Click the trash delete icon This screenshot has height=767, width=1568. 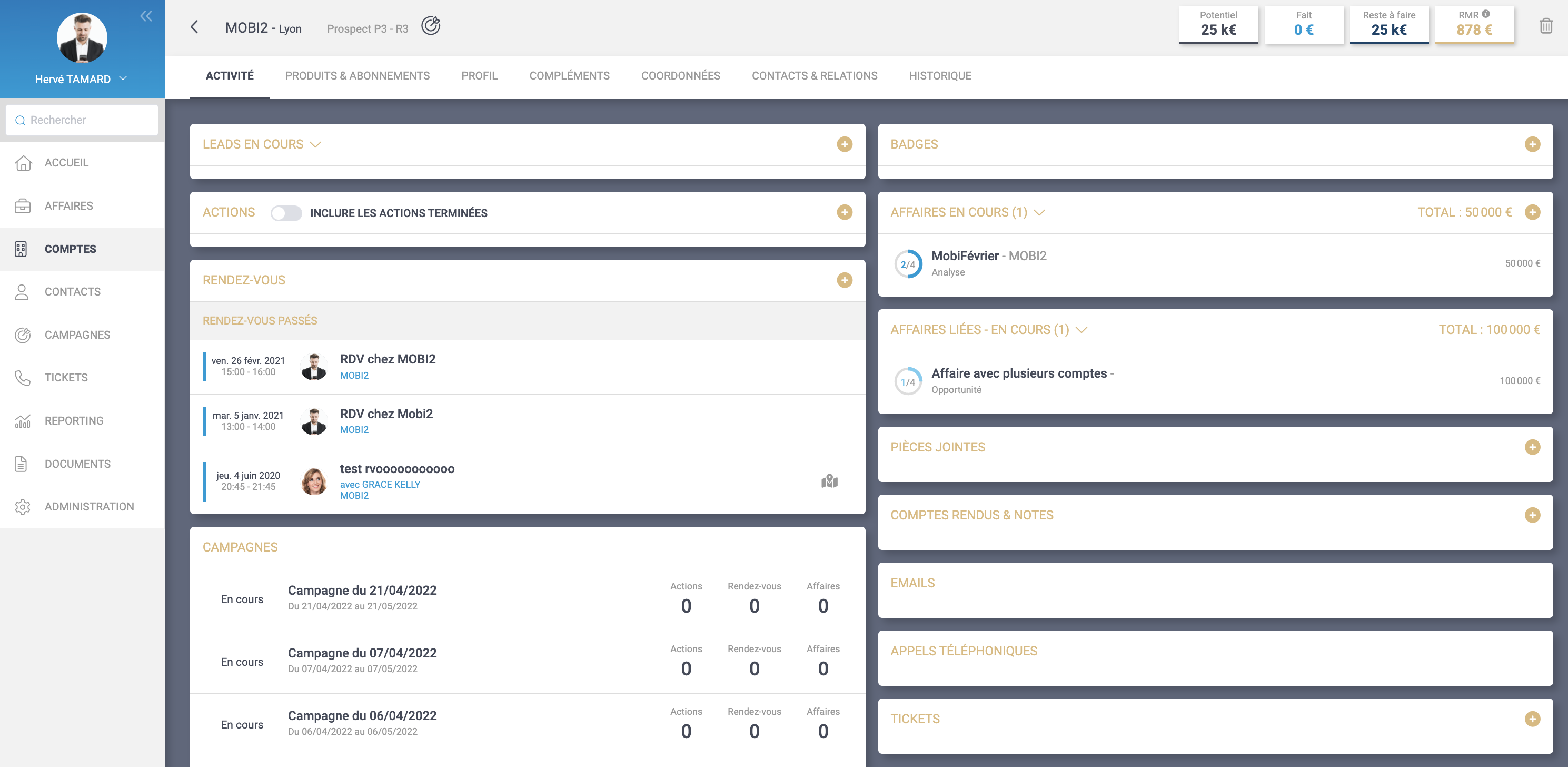pos(1545,26)
